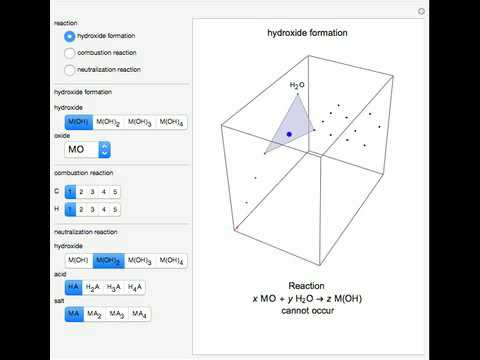Select acid H4A

click(x=135, y=287)
